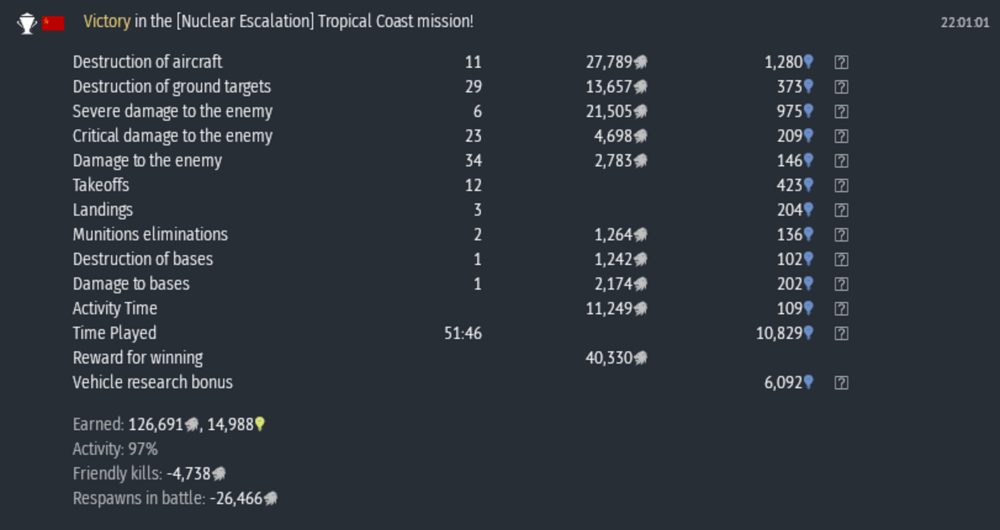This screenshot has width=1000, height=530.
Task: Open help icon for Time Played
Action: pos(841,333)
